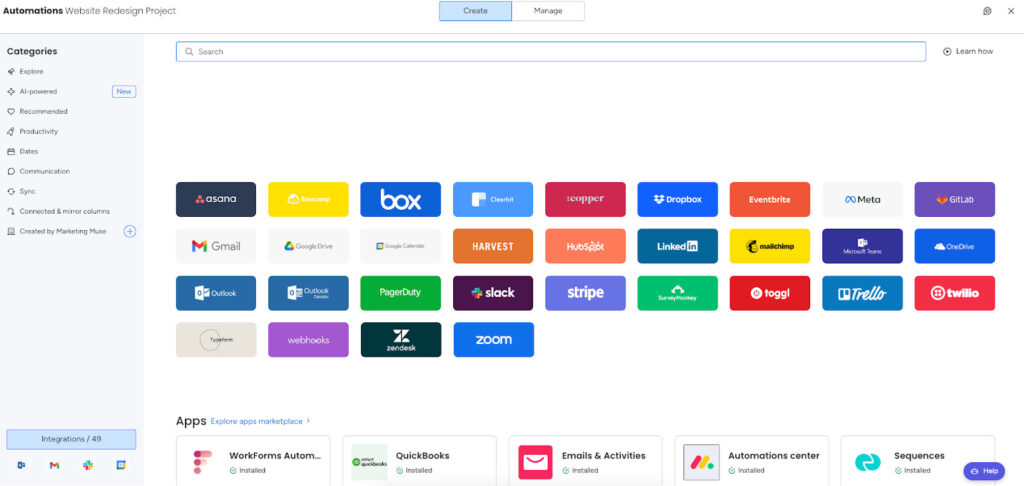Click the Help button
The height and width of the screenshot is (486, 1024).
click(984, 471)
